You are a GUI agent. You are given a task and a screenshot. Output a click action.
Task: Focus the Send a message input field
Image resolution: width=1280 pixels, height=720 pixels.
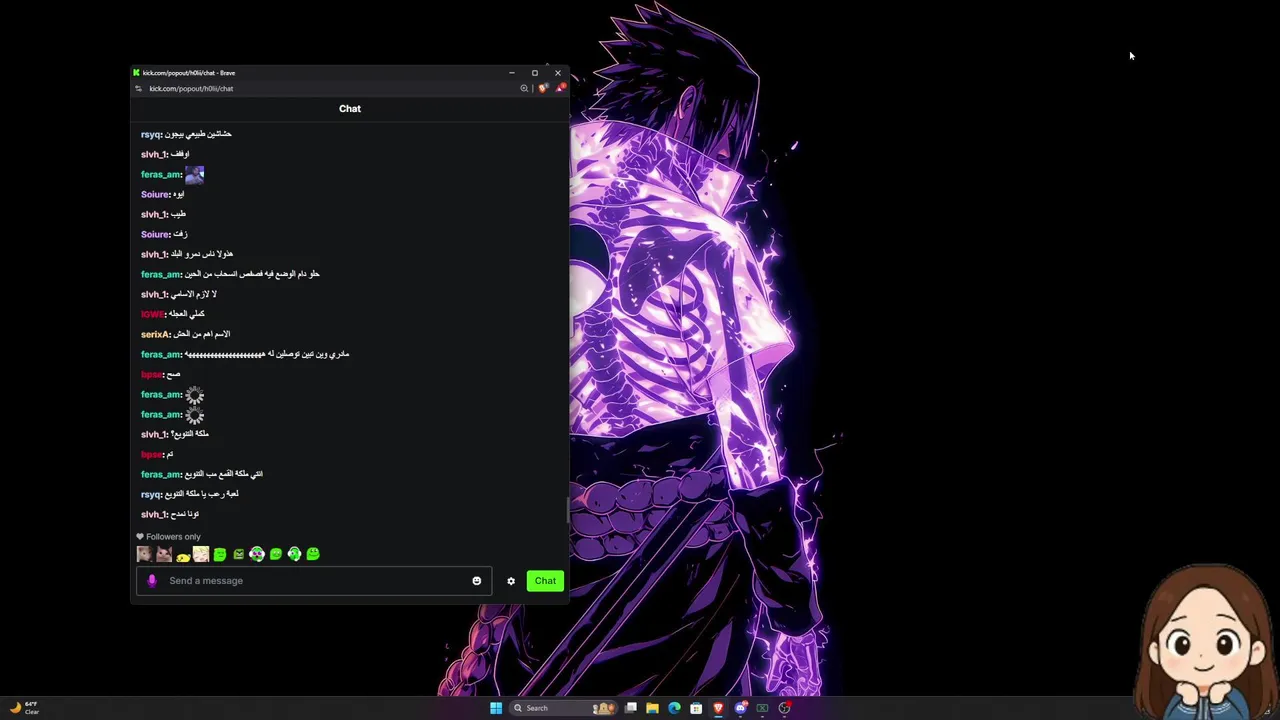[314, 581]
